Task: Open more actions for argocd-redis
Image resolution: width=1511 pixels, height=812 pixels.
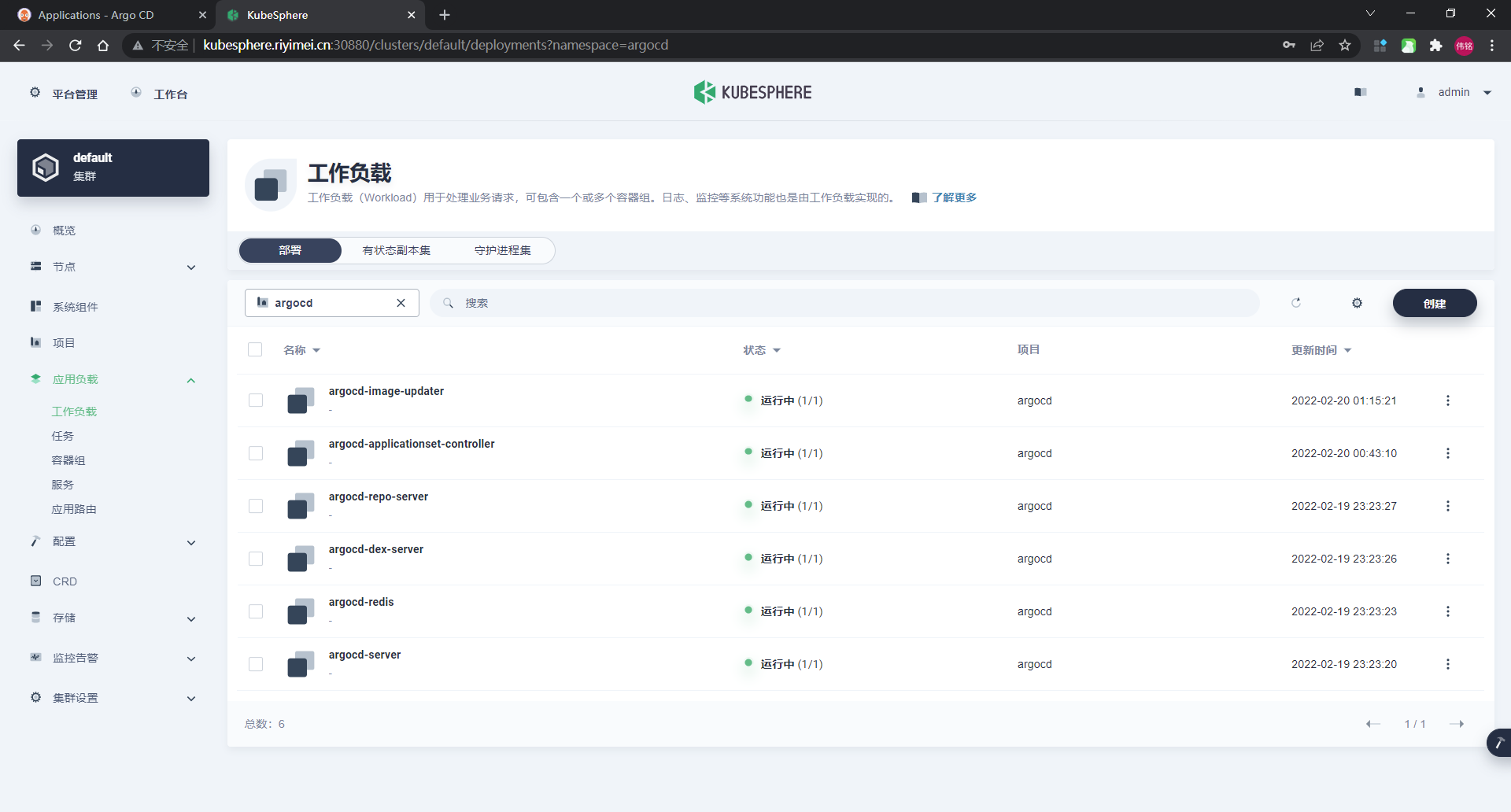Action: coord(1447,611)
